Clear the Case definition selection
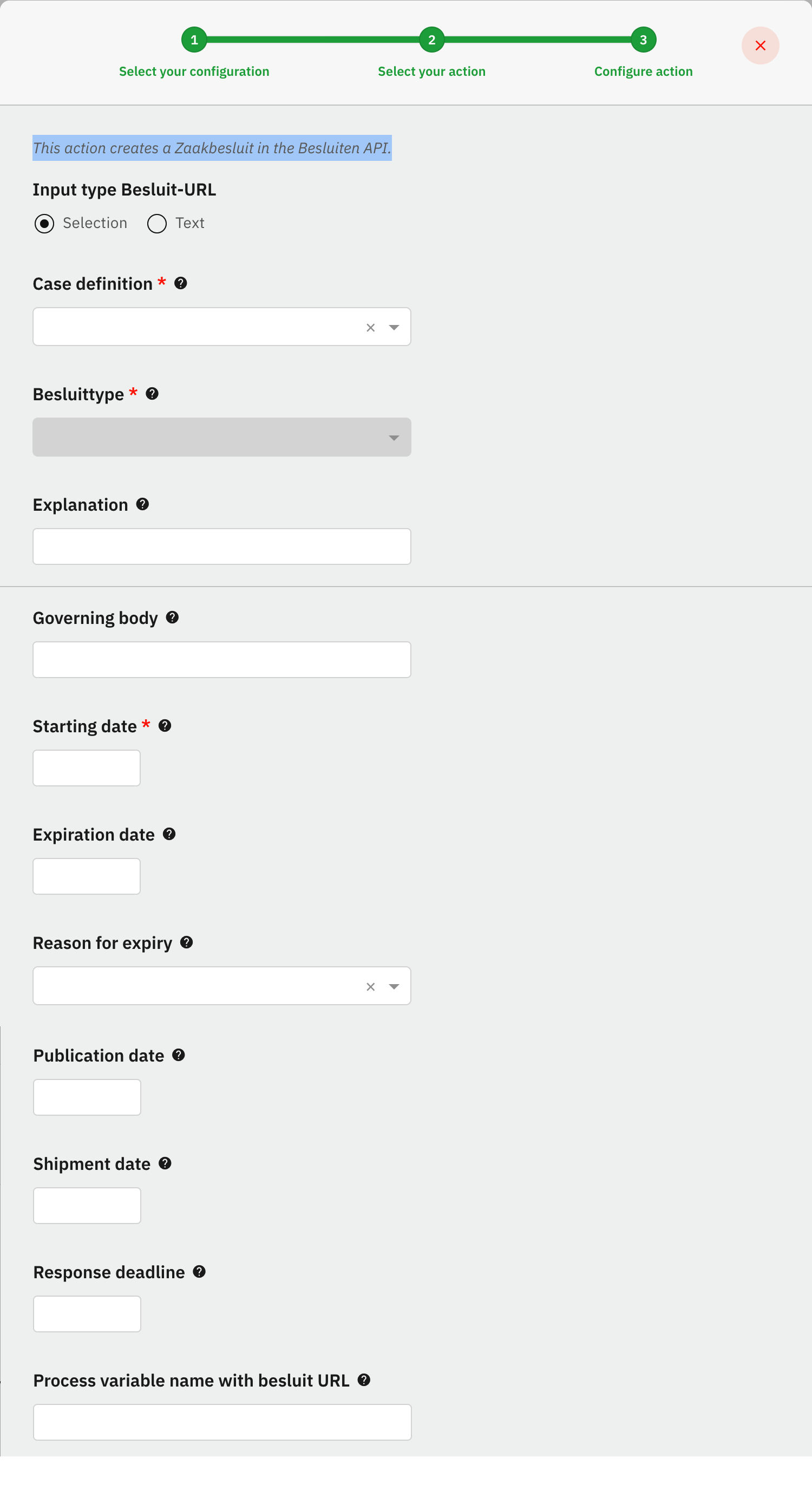The width and height of the screenshot is (812, 1503). (370, 328)
